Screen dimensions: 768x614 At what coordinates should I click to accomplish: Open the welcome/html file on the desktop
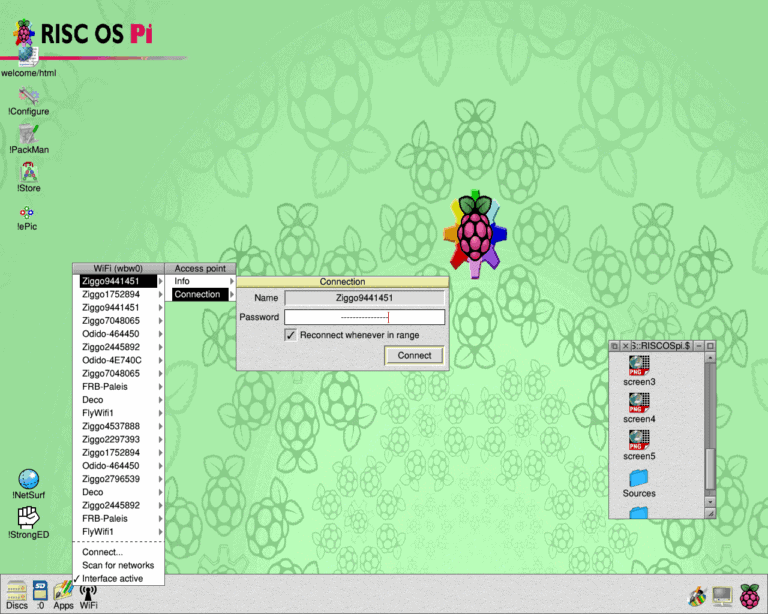(x=28, y=61)
